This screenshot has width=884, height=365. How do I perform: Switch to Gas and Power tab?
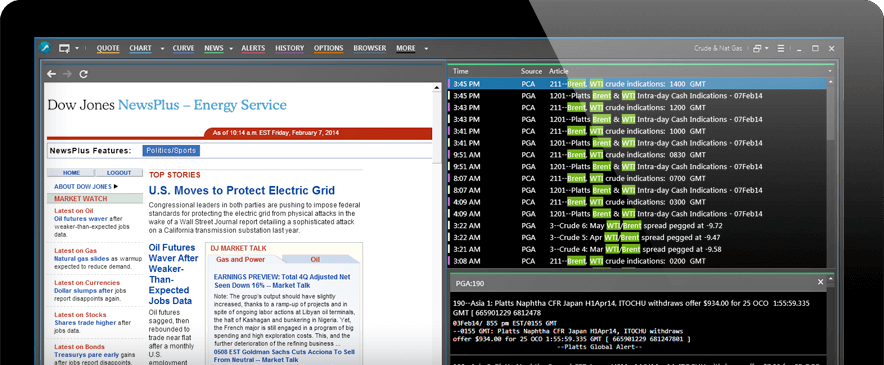[241, 260]
